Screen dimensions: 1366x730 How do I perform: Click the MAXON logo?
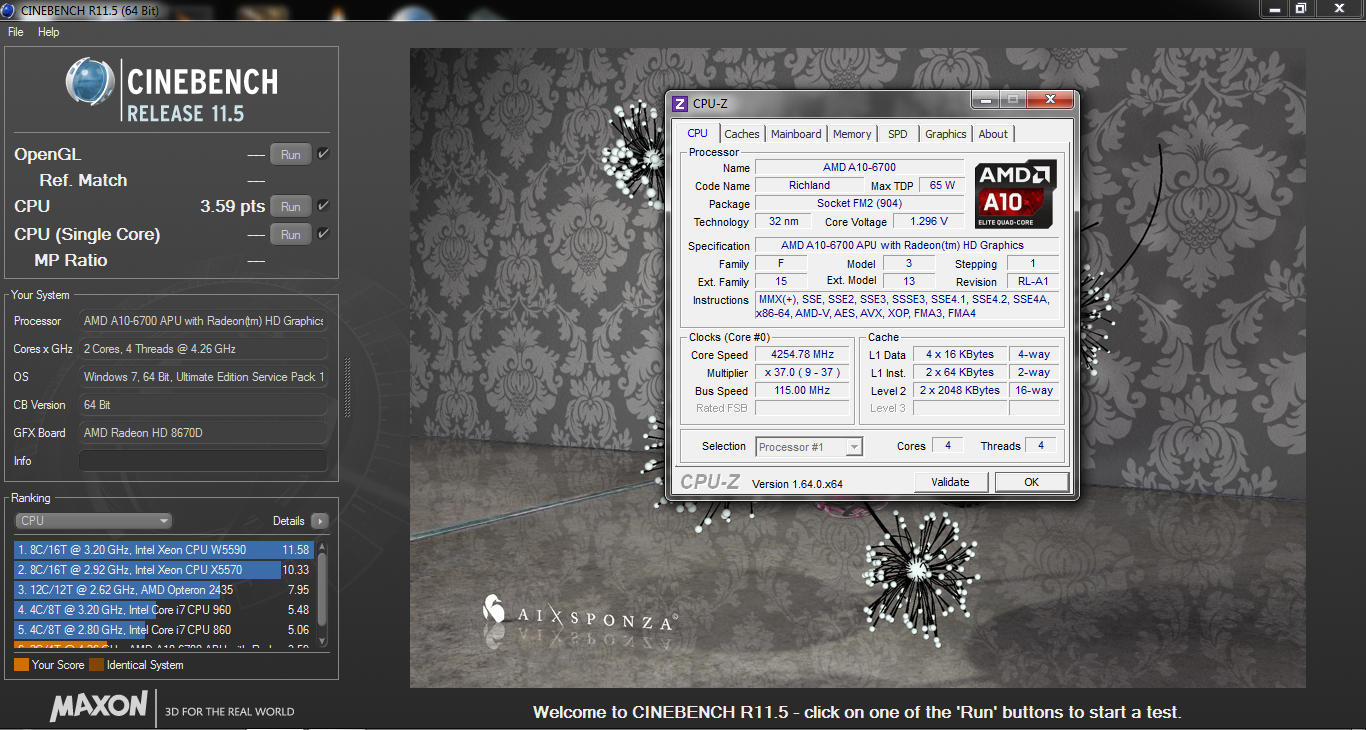click(x=99, y=706)
